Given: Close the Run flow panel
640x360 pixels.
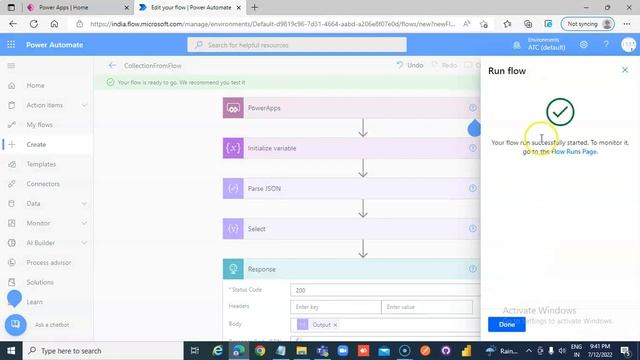Looking at the screenshot, I should (625, 70).
